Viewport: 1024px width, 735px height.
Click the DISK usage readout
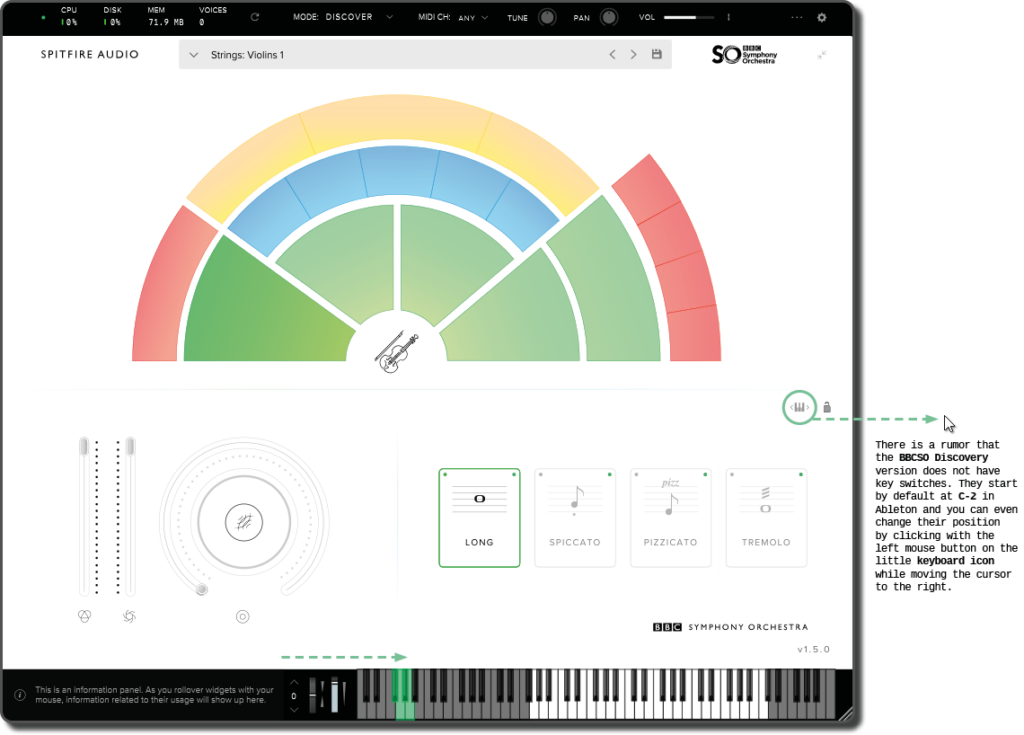112,16
